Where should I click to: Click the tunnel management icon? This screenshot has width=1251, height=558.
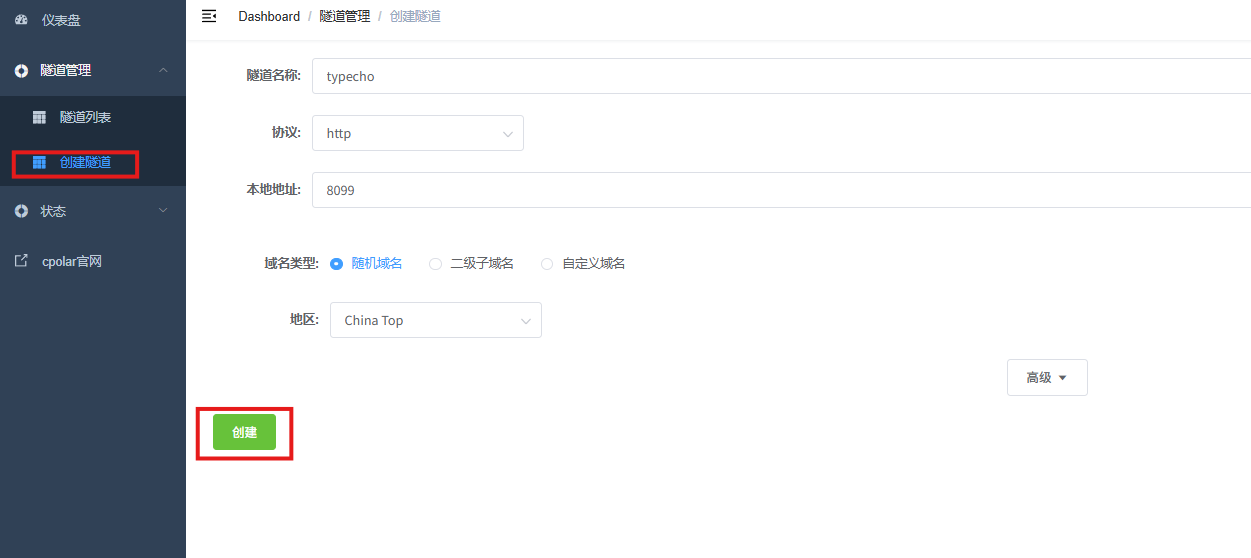click(x=21, y=71)
